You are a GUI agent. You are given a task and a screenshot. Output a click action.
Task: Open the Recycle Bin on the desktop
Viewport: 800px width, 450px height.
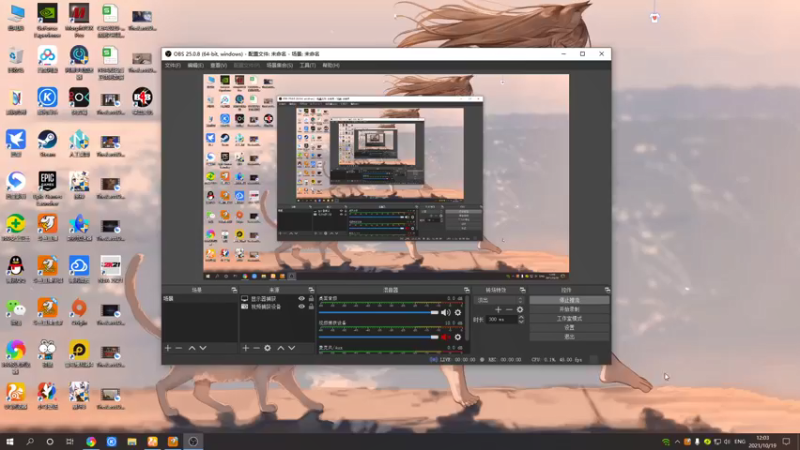pos(16,59)
